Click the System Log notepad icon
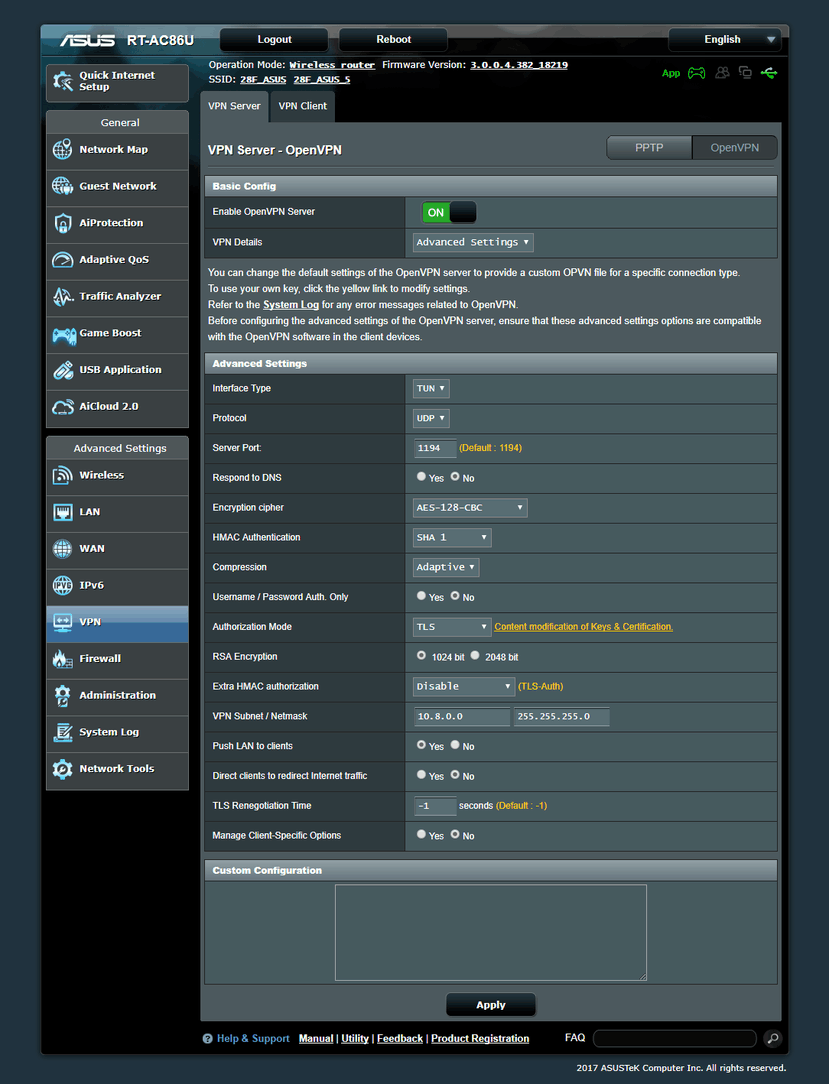 [62, 732]
